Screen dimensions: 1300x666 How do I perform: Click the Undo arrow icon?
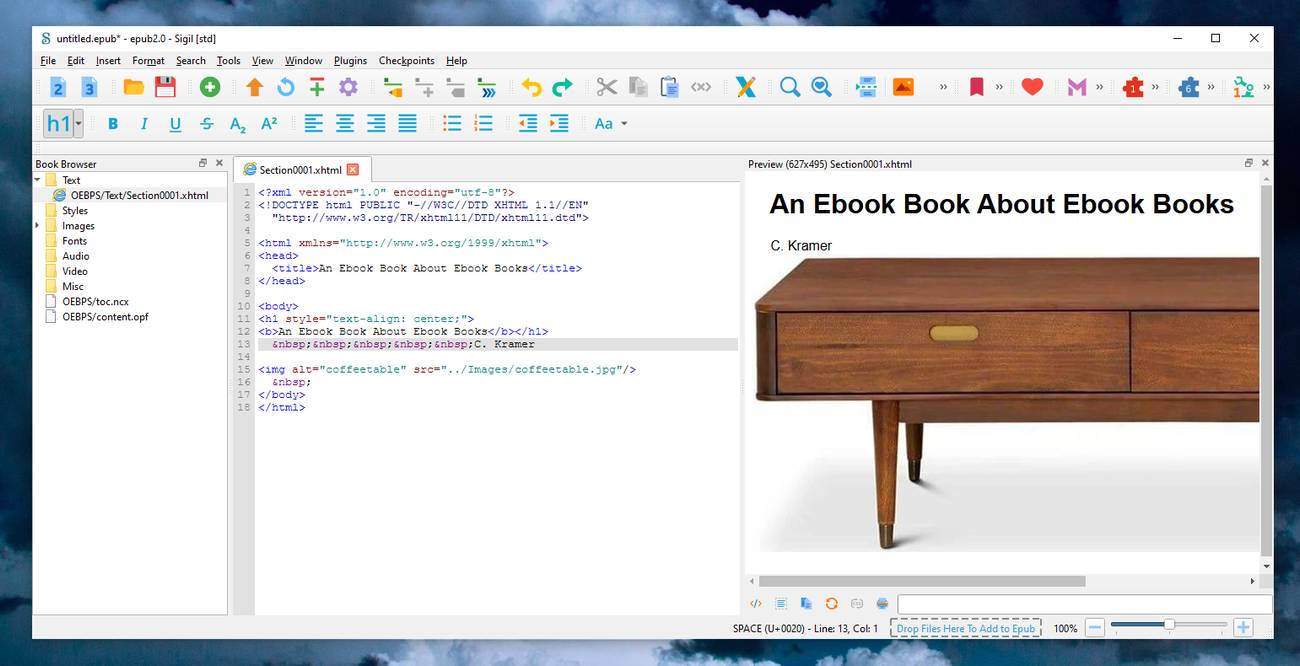531,87
